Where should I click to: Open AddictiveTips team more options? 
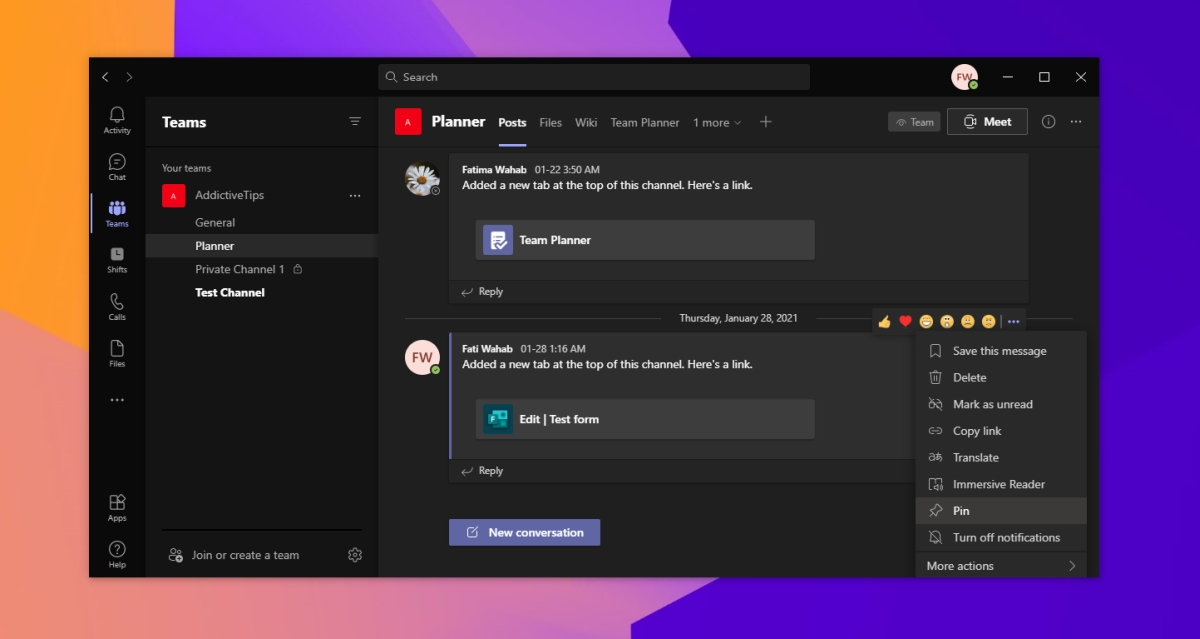[x=355, y=196]
